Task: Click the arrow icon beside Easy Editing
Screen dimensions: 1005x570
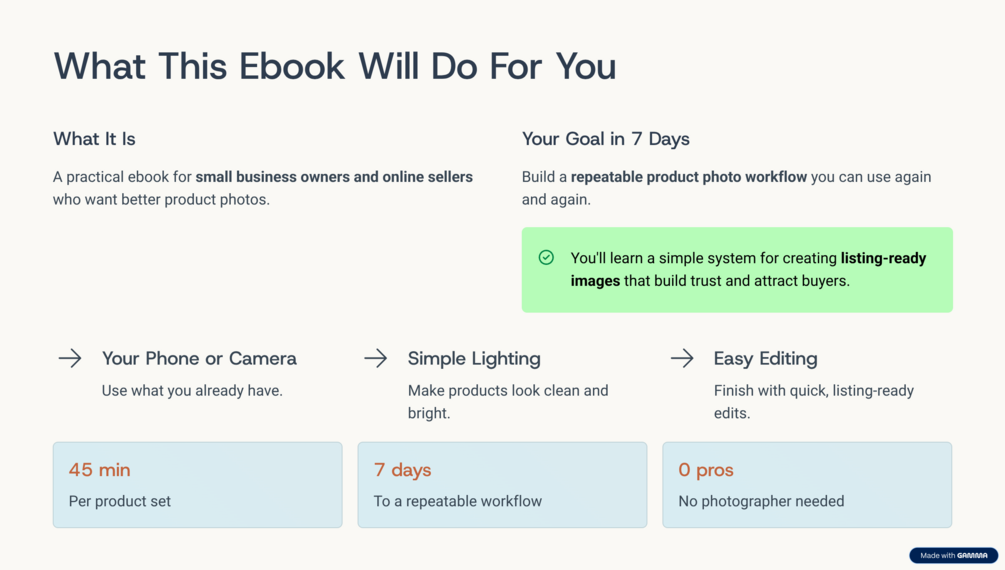Action: pyautogui.click(x=682, y=358)
